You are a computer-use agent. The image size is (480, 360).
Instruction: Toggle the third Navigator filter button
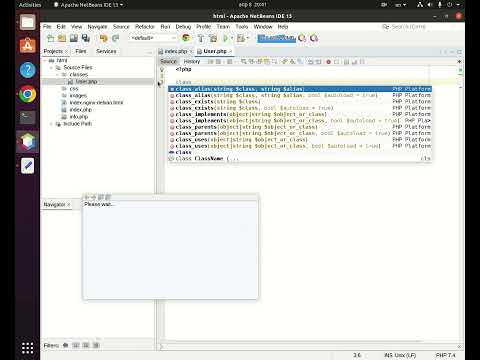click(x=86, y=345)
